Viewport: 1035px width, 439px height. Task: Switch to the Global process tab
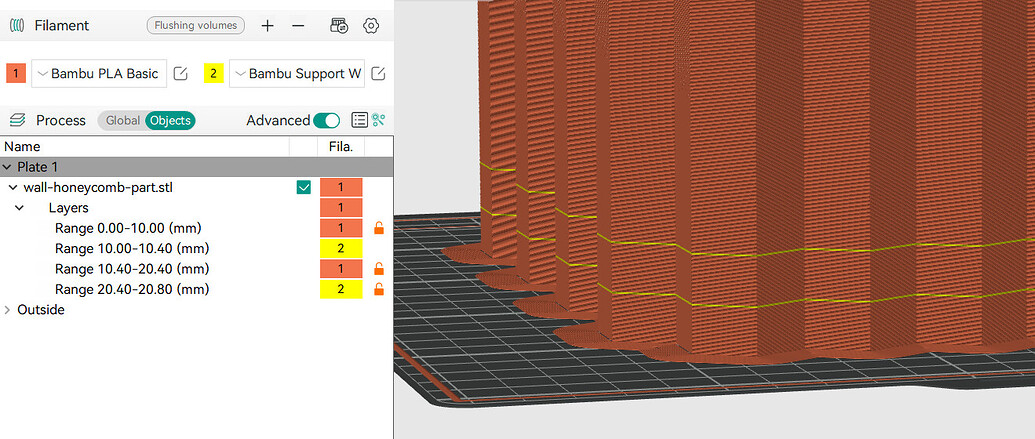[x=123, y=121]
